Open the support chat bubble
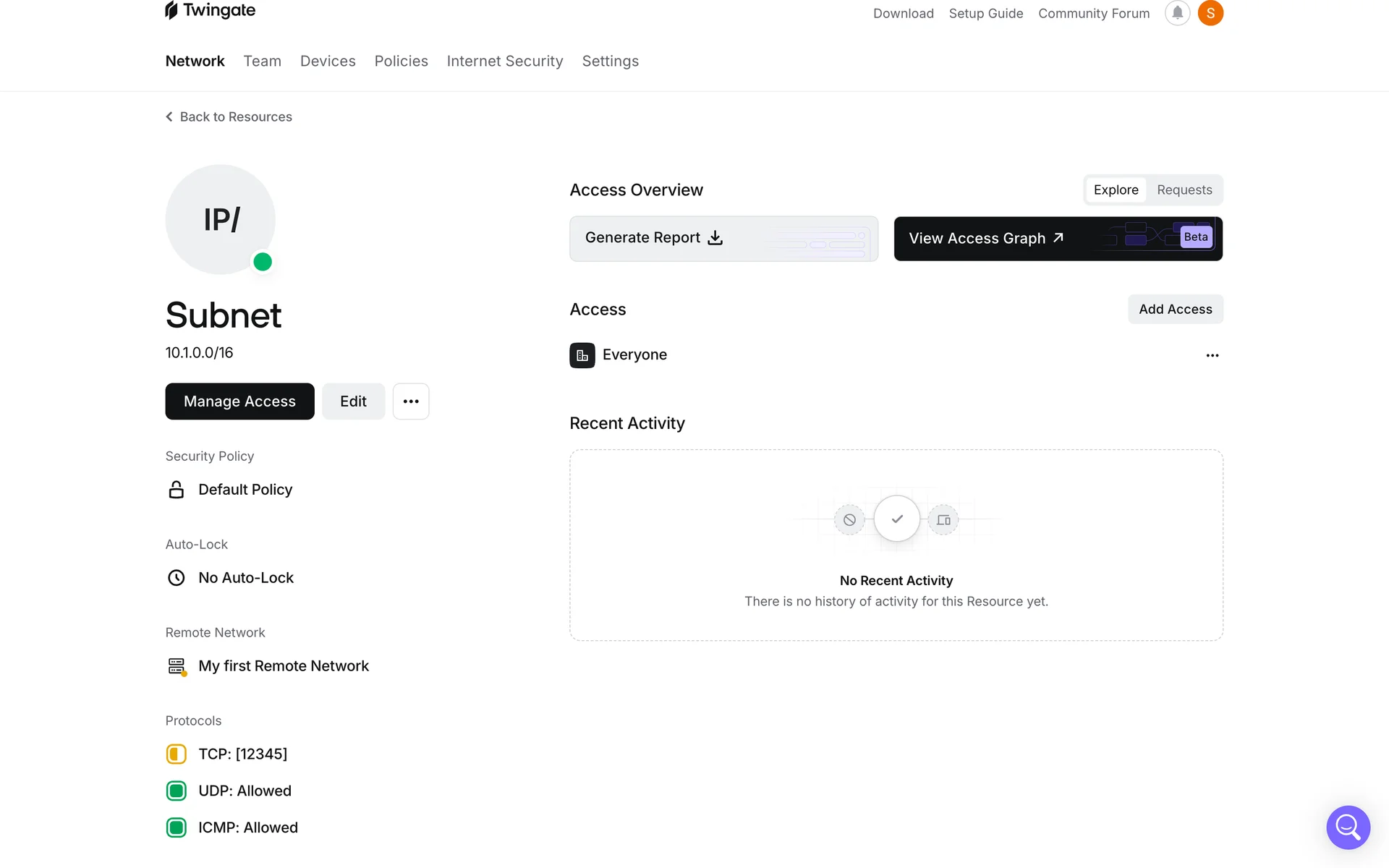Screen dimensions: 1389x868 (x=1348, y=827)
